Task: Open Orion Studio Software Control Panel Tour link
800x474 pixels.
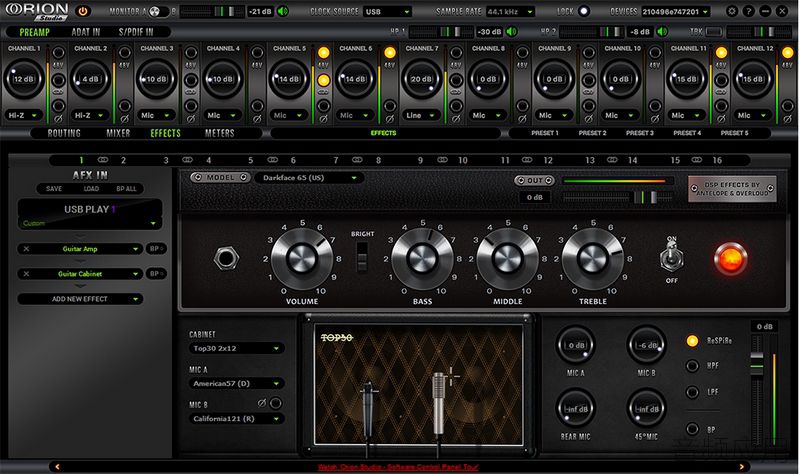Action: [398, 467]
